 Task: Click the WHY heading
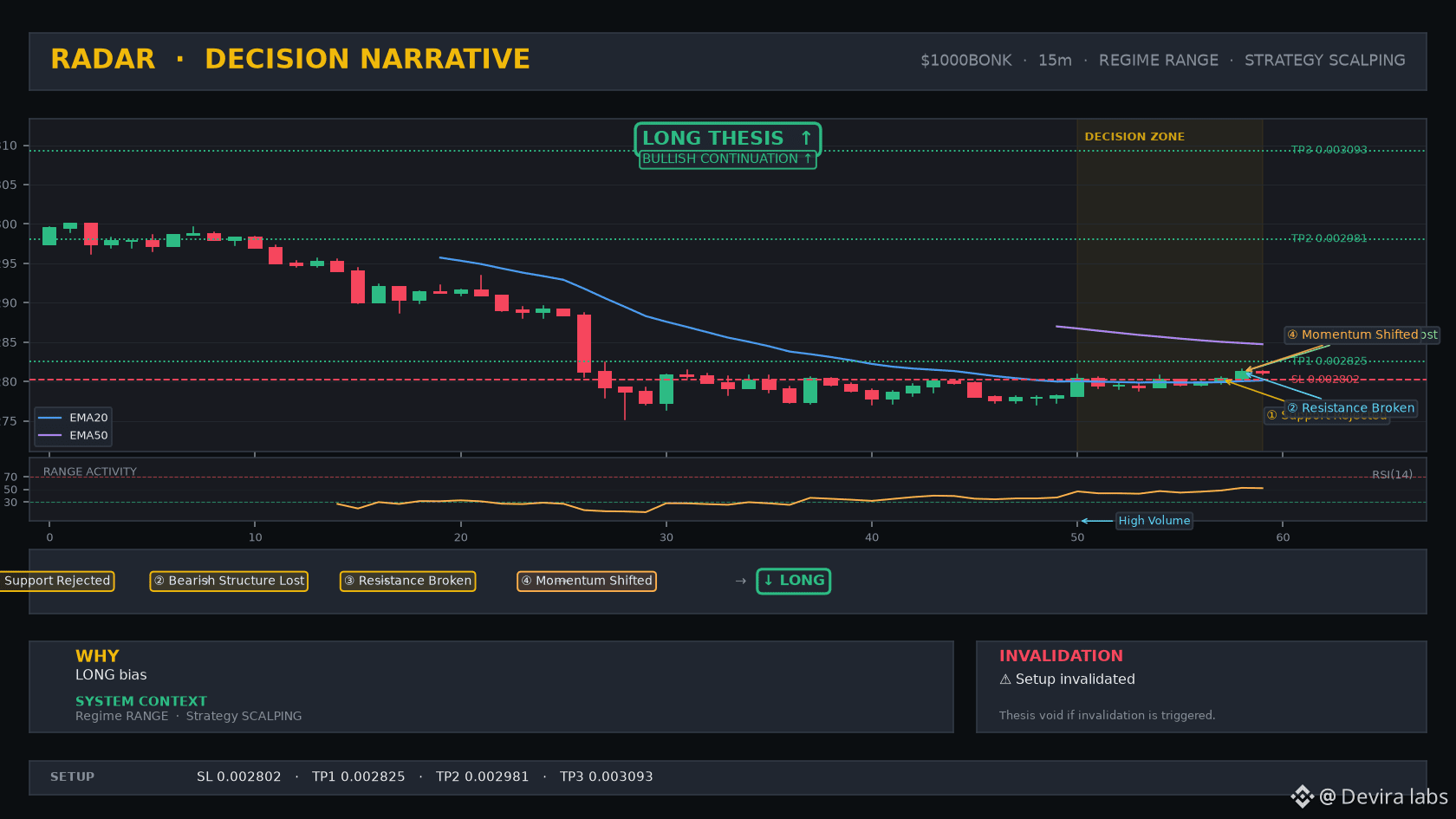click(97, 656)
